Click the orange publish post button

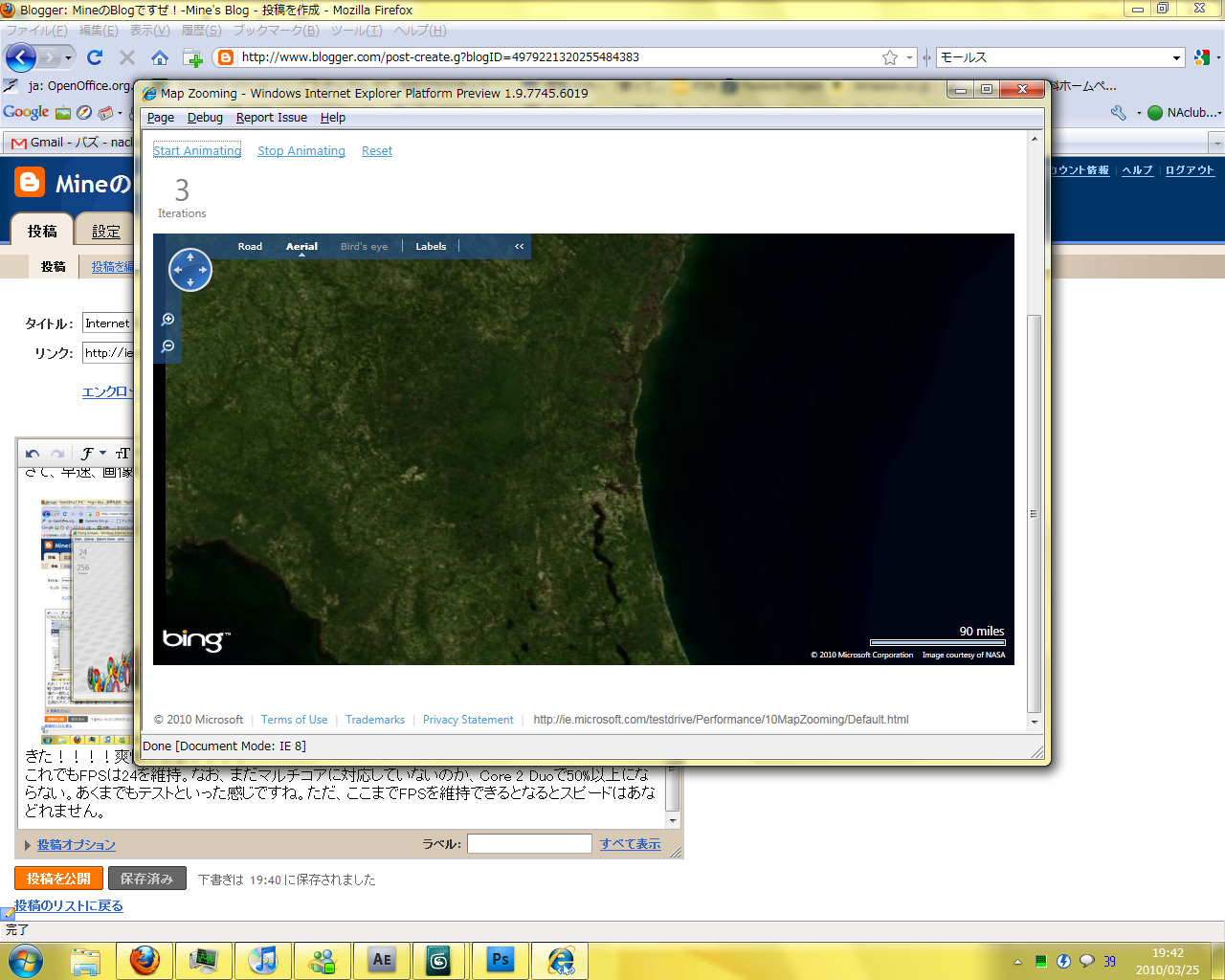click(58, 879)
